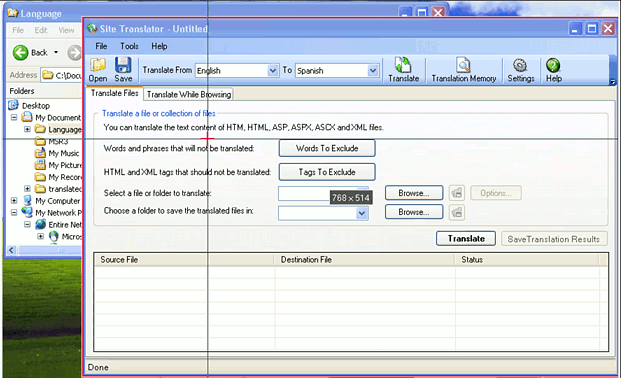Open the Tools menu
Viewport: 621px width, 378px height.
130,46
